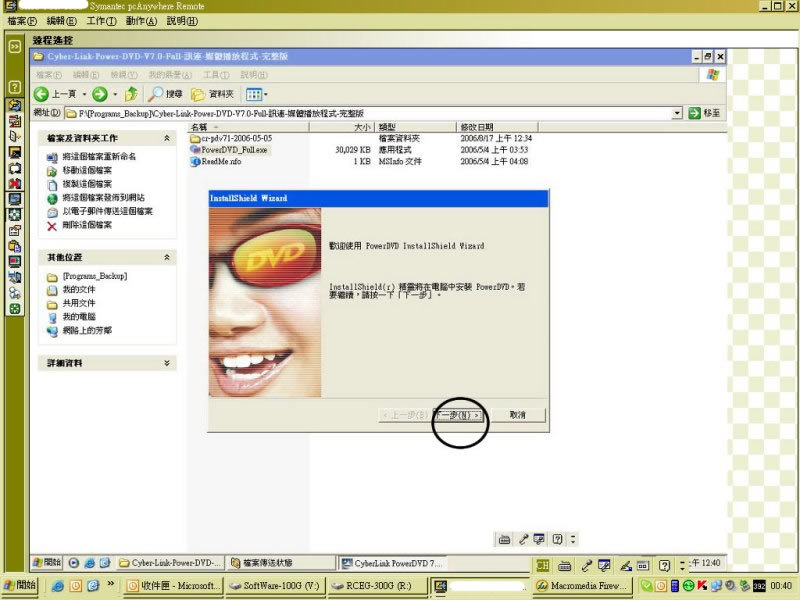Sort by the 修改日期 column header
This screenshot has height=600, width=800.
497,127
